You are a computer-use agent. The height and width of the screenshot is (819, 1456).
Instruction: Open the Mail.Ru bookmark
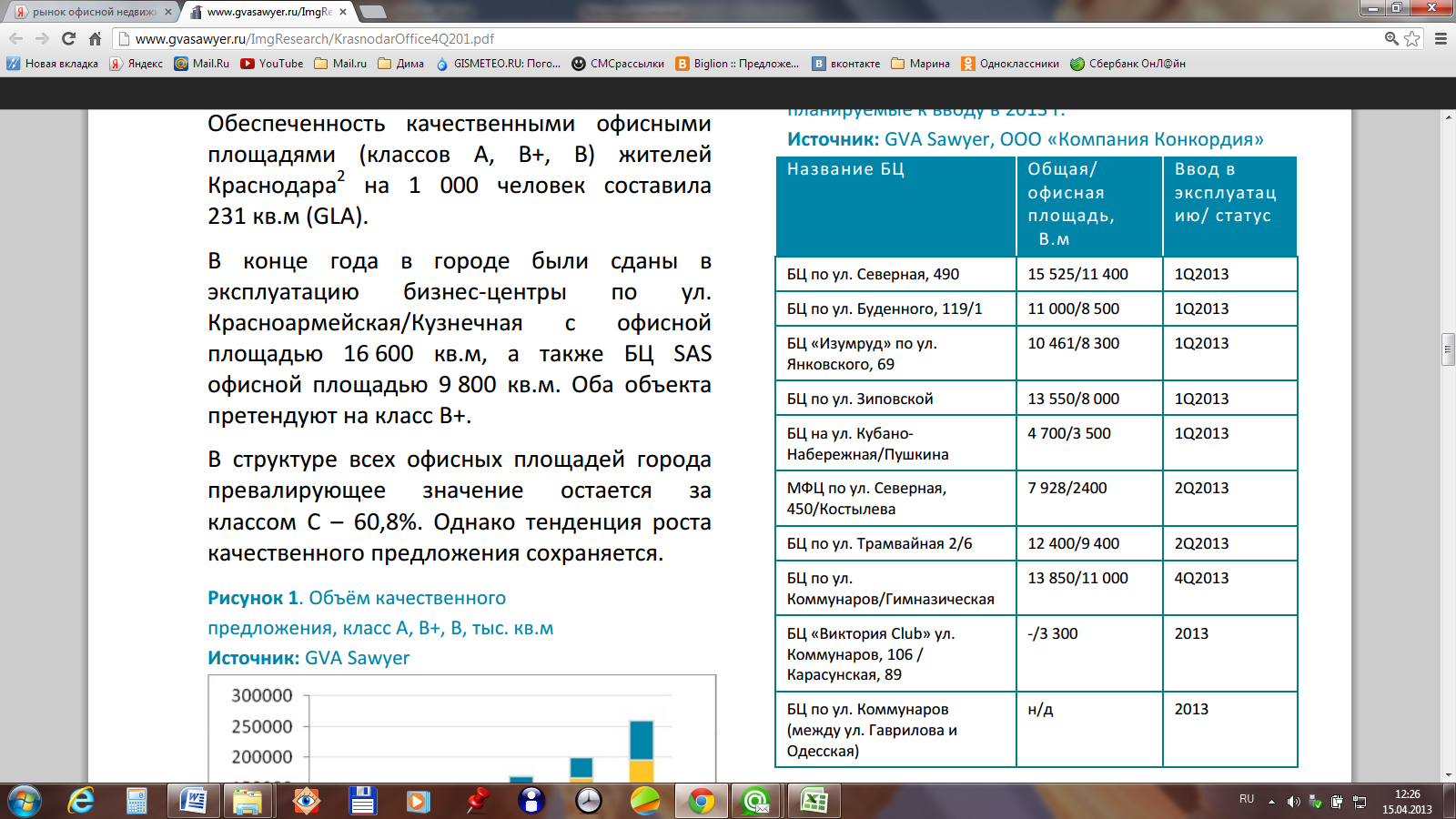[x=202, y=64]
